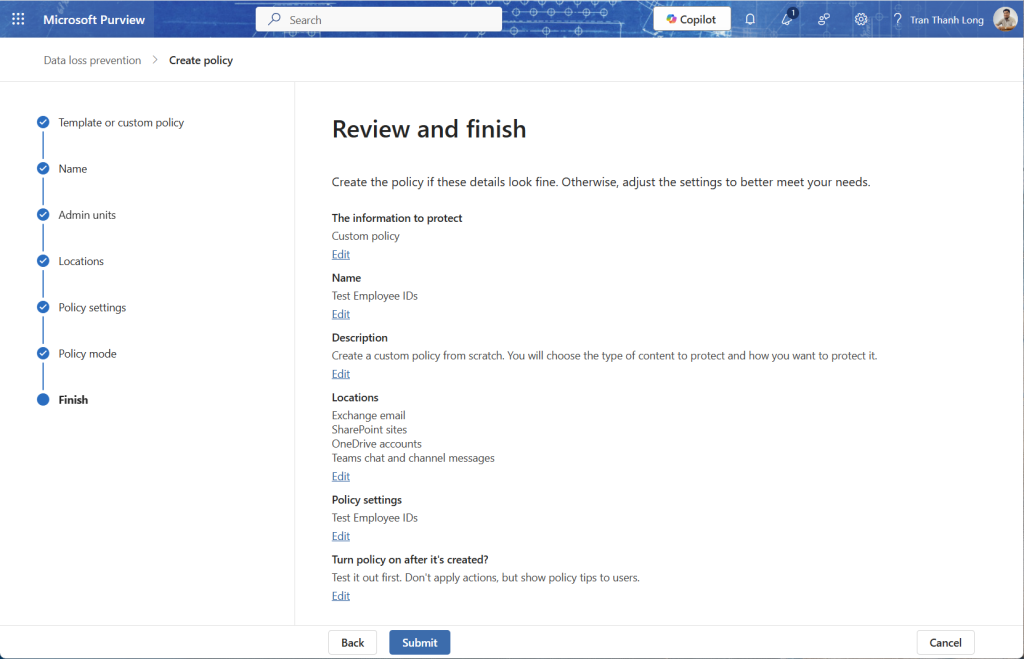Click the Help question mark icon
Image resolution: width=1024 pixels, height=659 pixels.
point(897,19)
